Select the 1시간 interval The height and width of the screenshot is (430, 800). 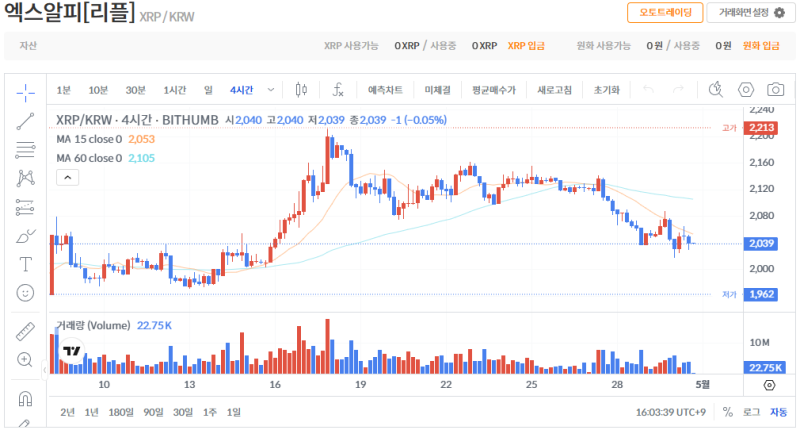click(x=174, y=90)
